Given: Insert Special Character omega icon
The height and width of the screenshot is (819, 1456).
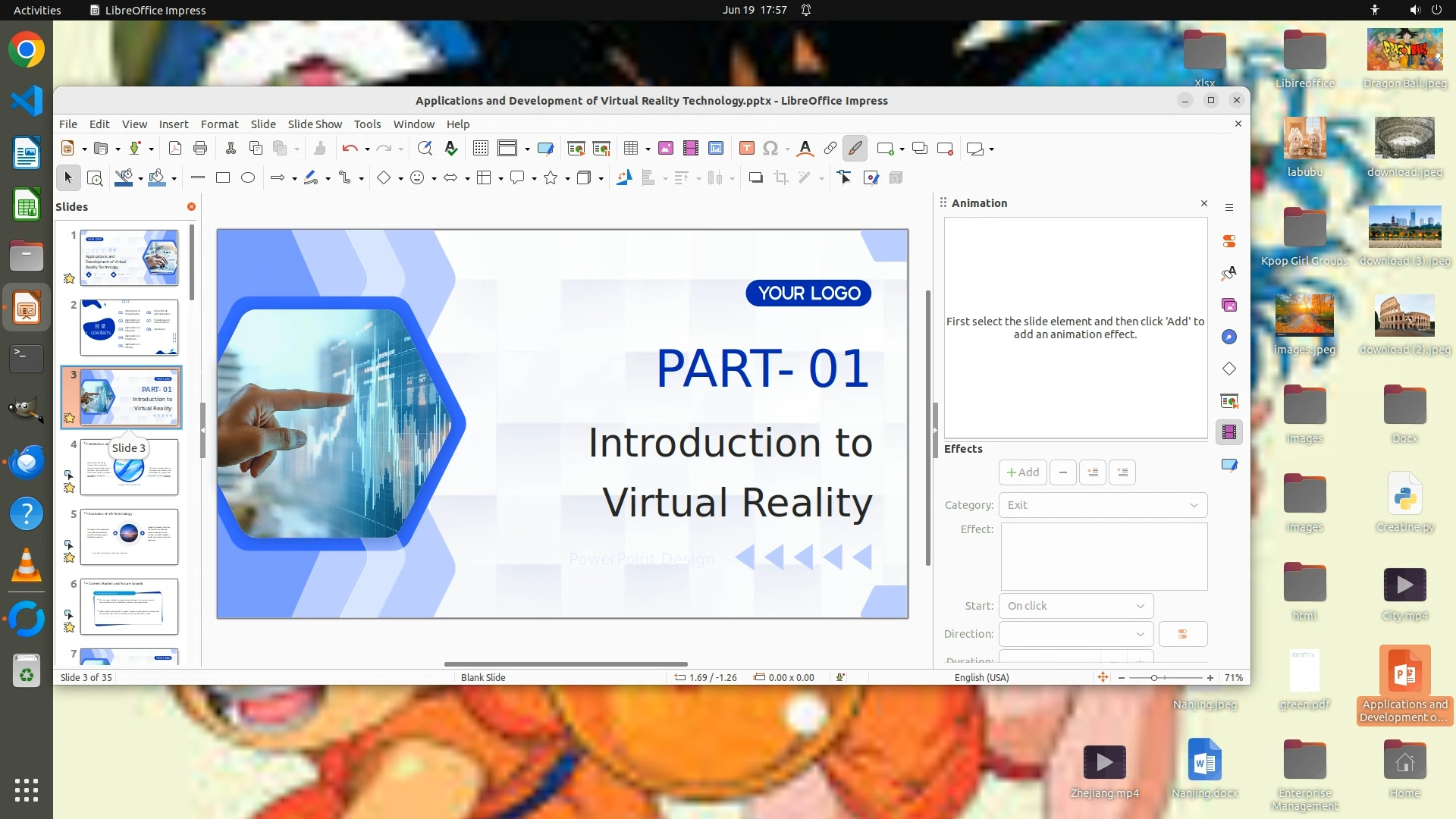Looking at the screenshot, I should pyautogui.click(x=770, y=149).
